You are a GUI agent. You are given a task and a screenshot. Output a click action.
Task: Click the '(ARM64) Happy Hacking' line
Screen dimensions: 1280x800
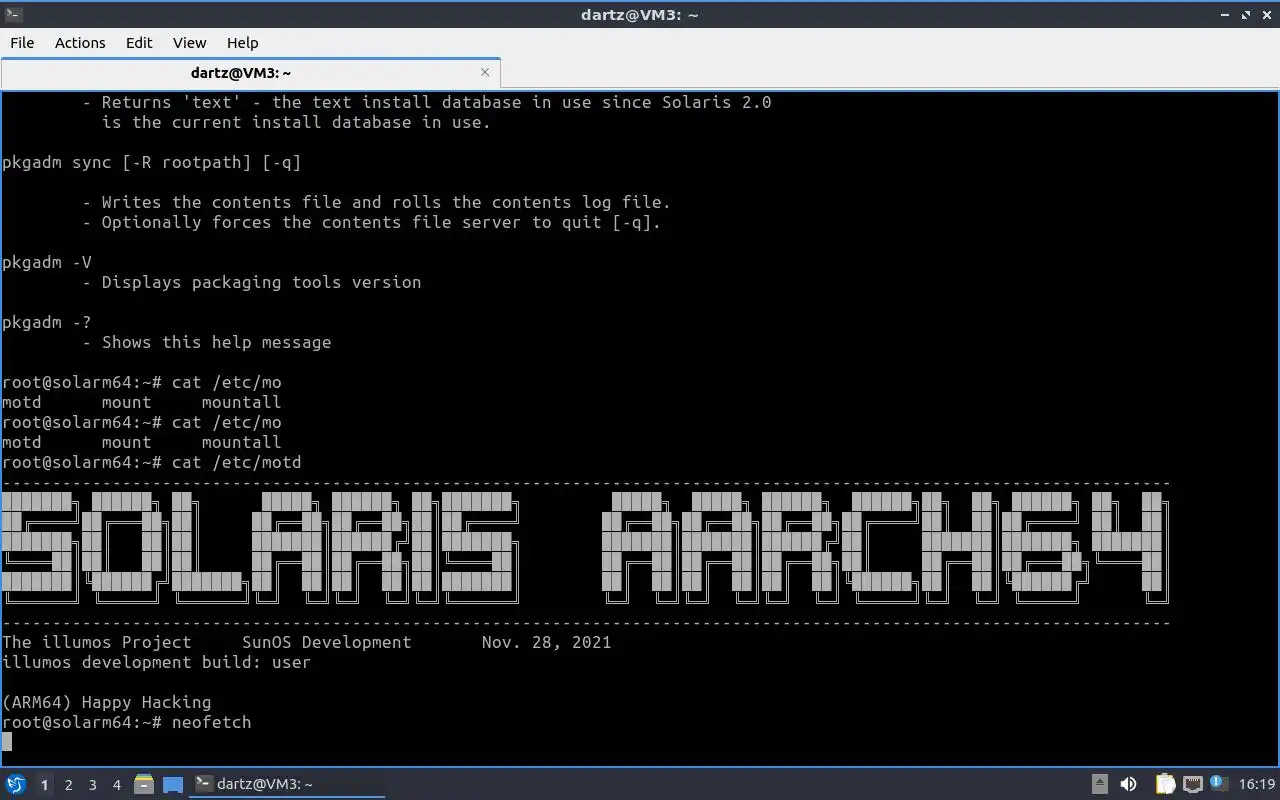click(x=106, y=702)
